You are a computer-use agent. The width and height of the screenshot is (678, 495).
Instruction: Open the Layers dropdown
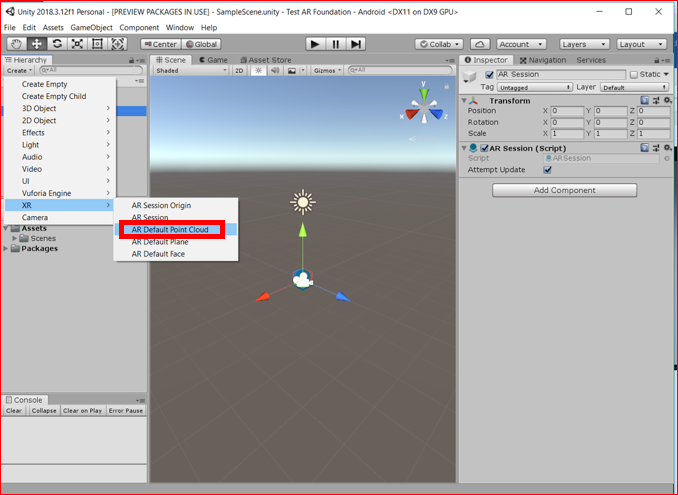585,44
